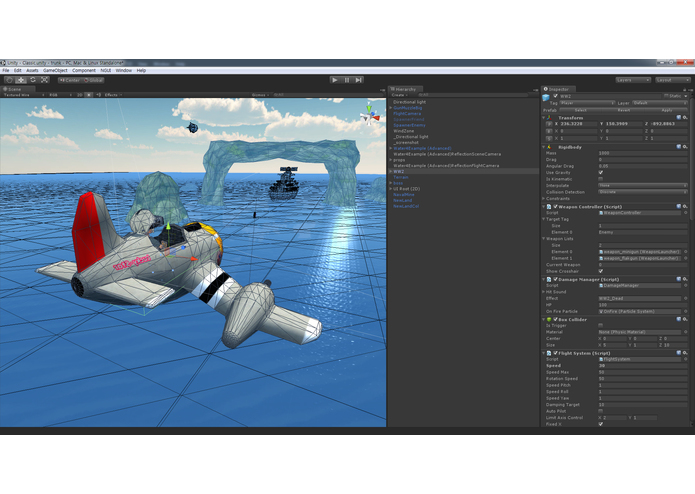695x494 pixels.
Task: Expand the boss object in Hierarchy
Action: tap(390, 183)
